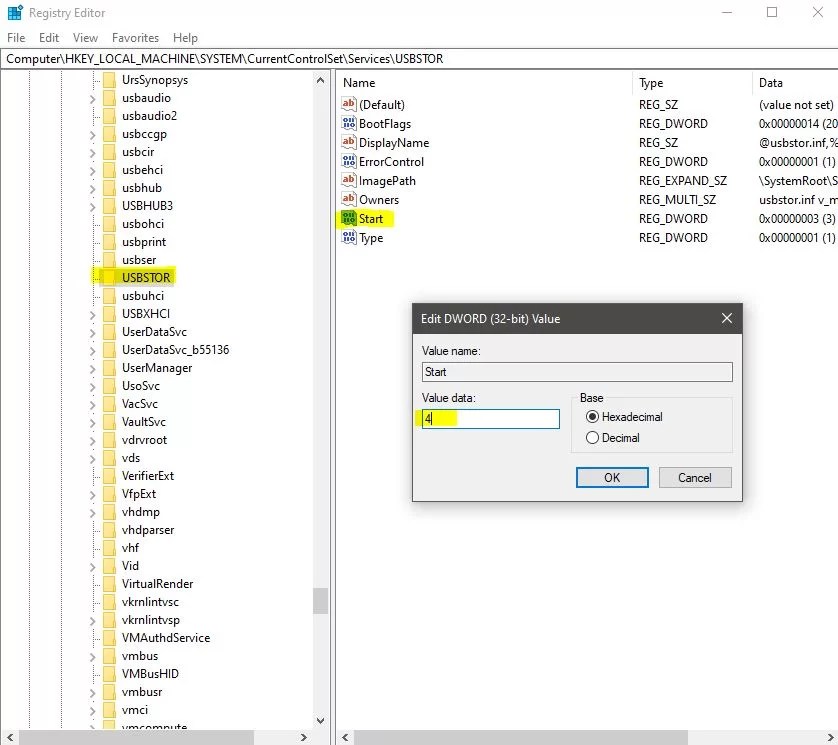Click the usbhub folder icon
This screenshot has height=745, width=838.
(x=108, y=187)
